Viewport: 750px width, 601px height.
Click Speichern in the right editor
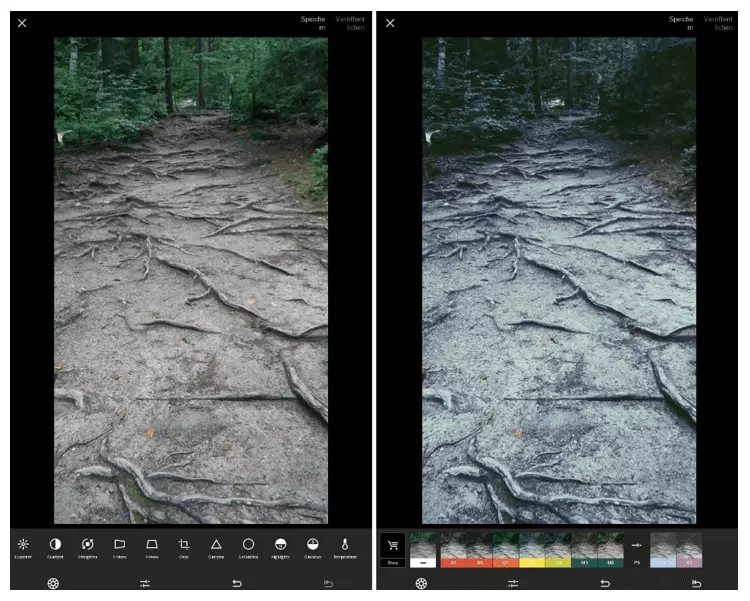[x=681, y=23]
